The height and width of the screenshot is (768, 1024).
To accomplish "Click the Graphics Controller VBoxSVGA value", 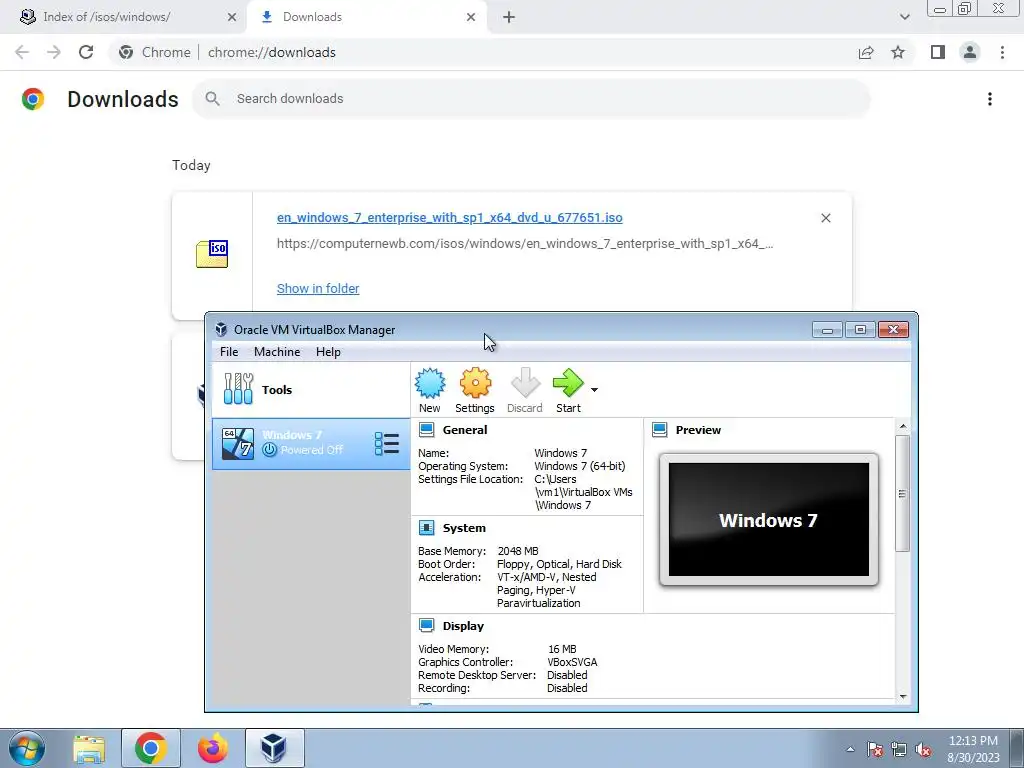I will tap(572, 662).
